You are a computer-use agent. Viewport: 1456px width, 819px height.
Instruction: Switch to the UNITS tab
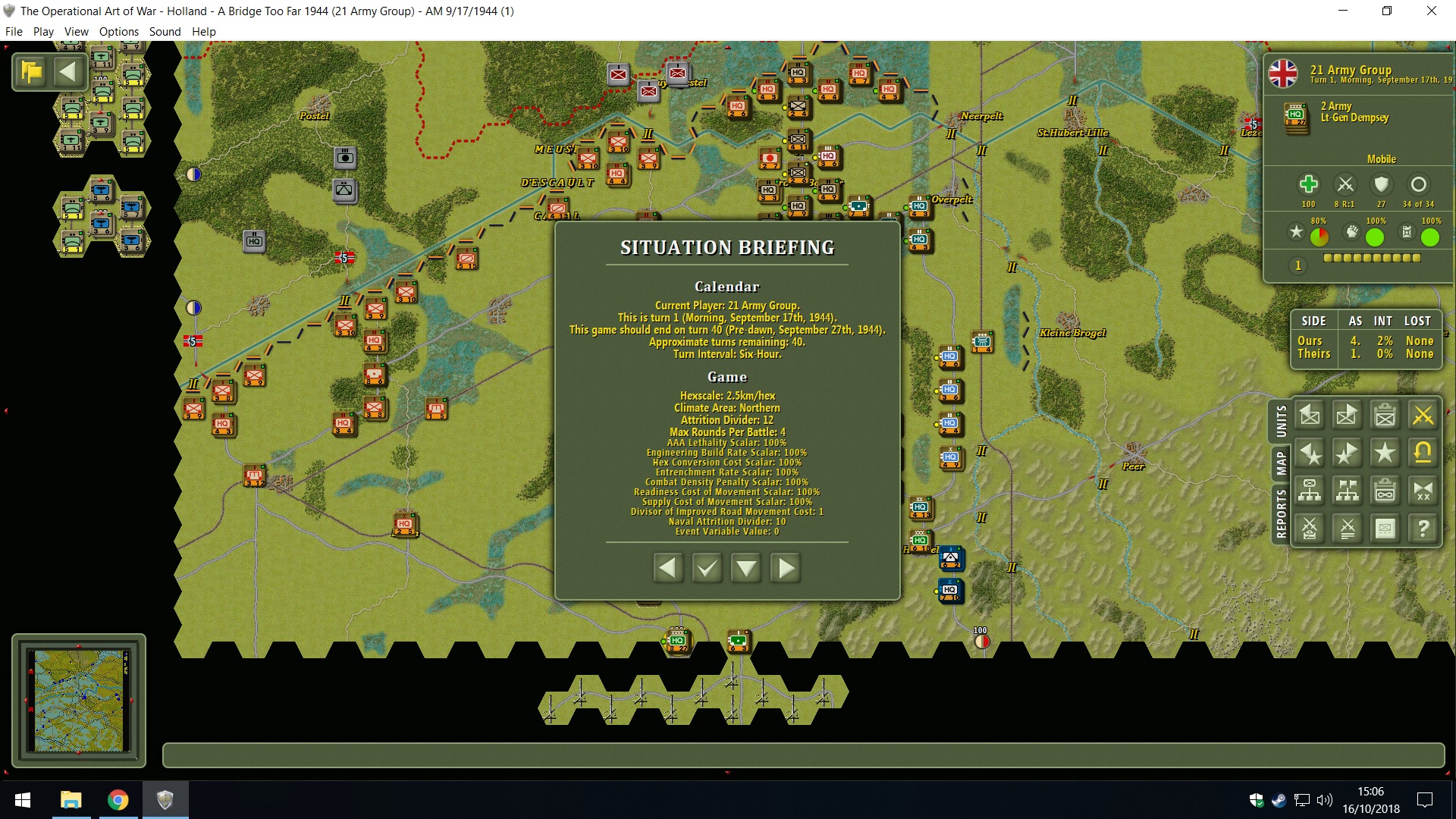(x=1281, y=421)
